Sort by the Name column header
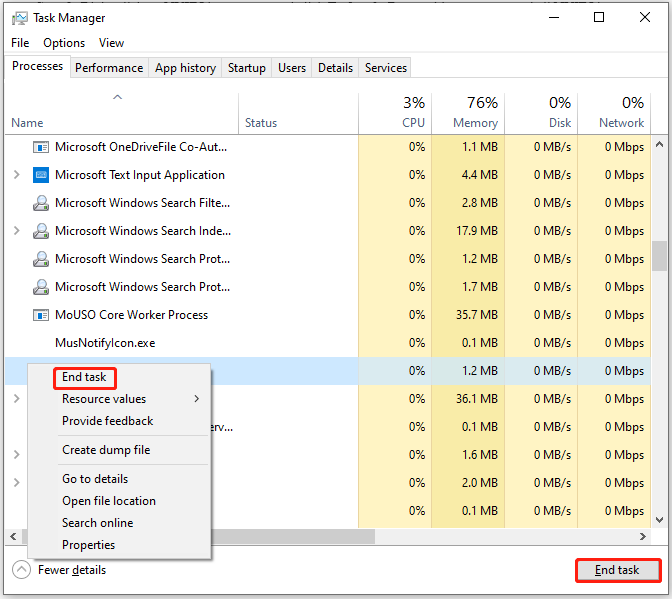This screenshot has width=672, height=599. click(x=121, y=112)
